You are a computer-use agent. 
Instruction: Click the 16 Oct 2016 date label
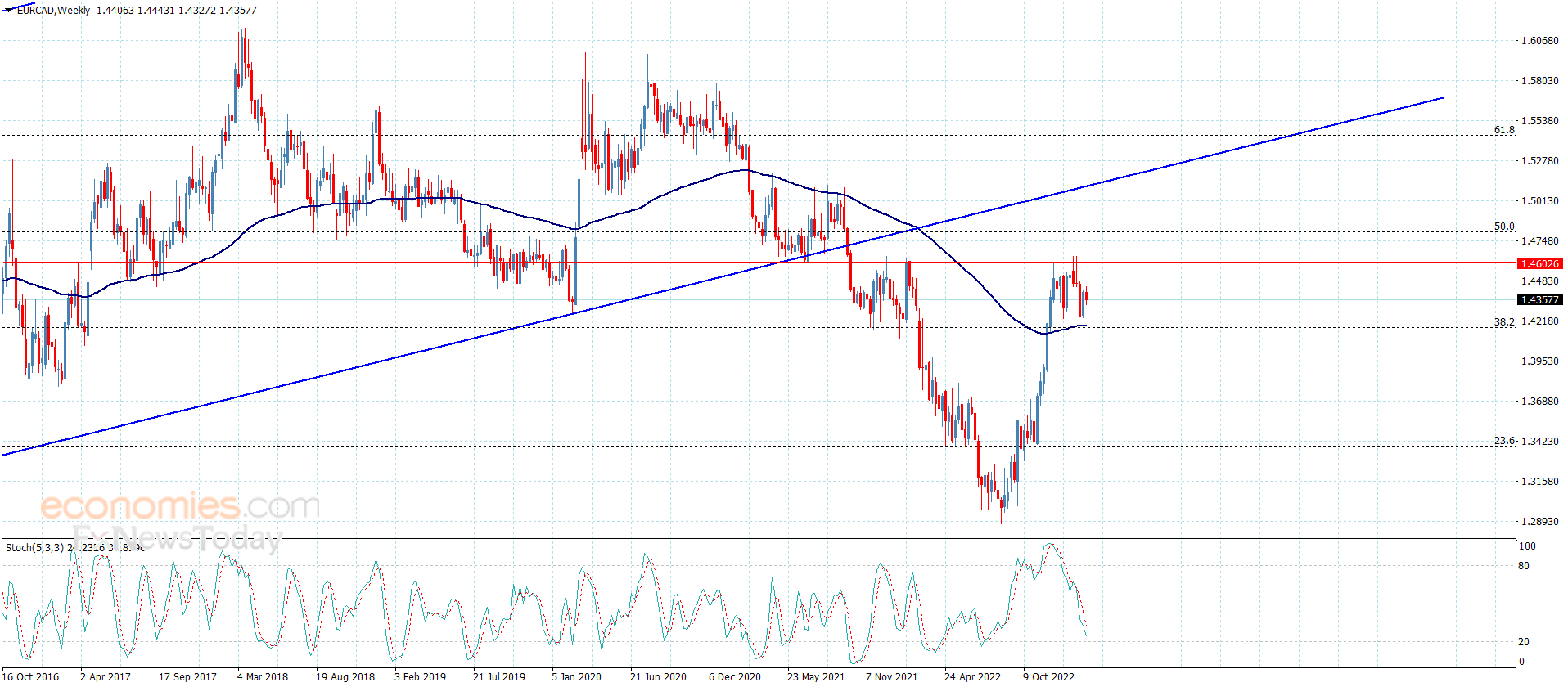tap(29, 676)
